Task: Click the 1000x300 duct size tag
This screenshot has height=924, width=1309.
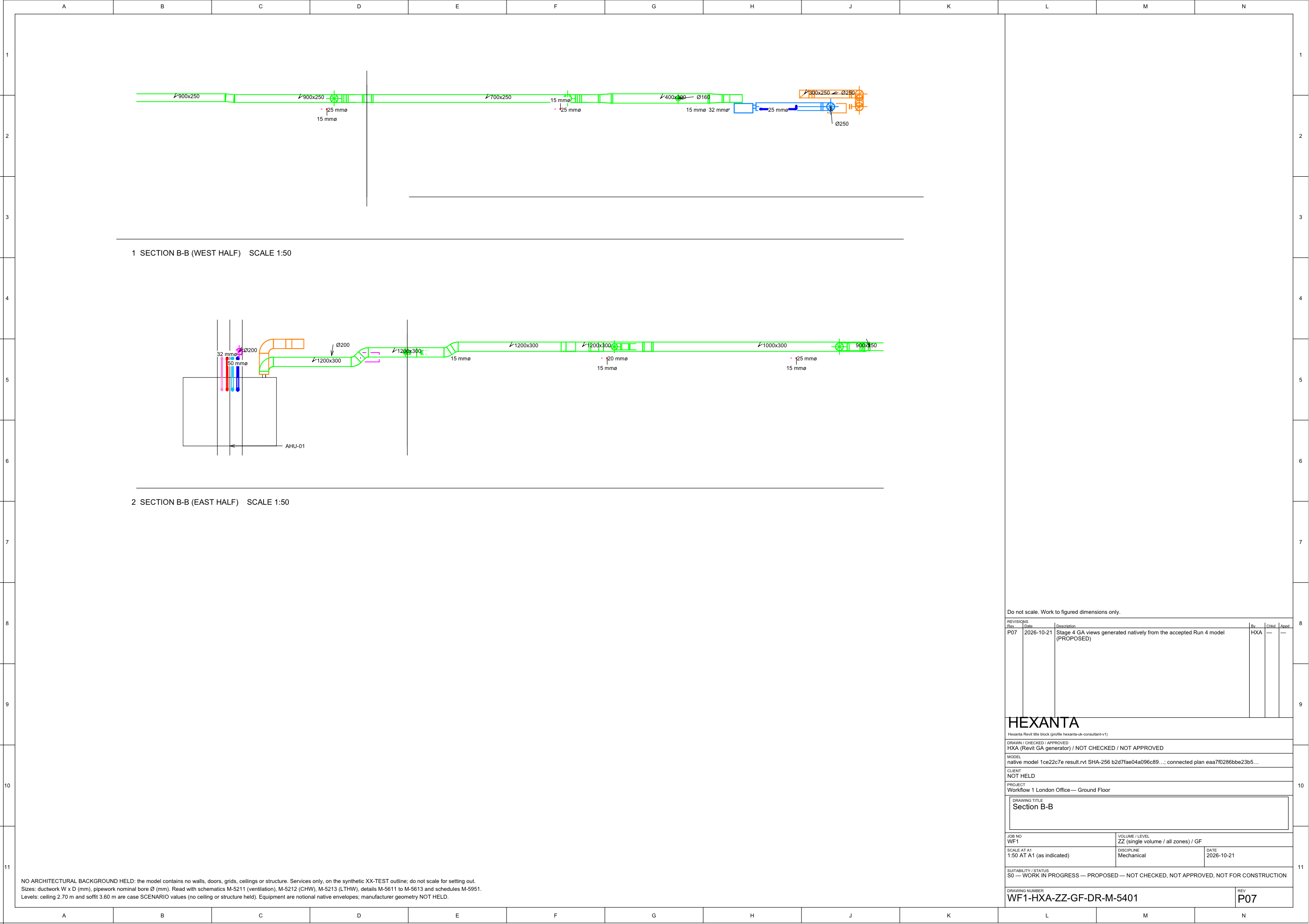Action: (x=775, y=346)
